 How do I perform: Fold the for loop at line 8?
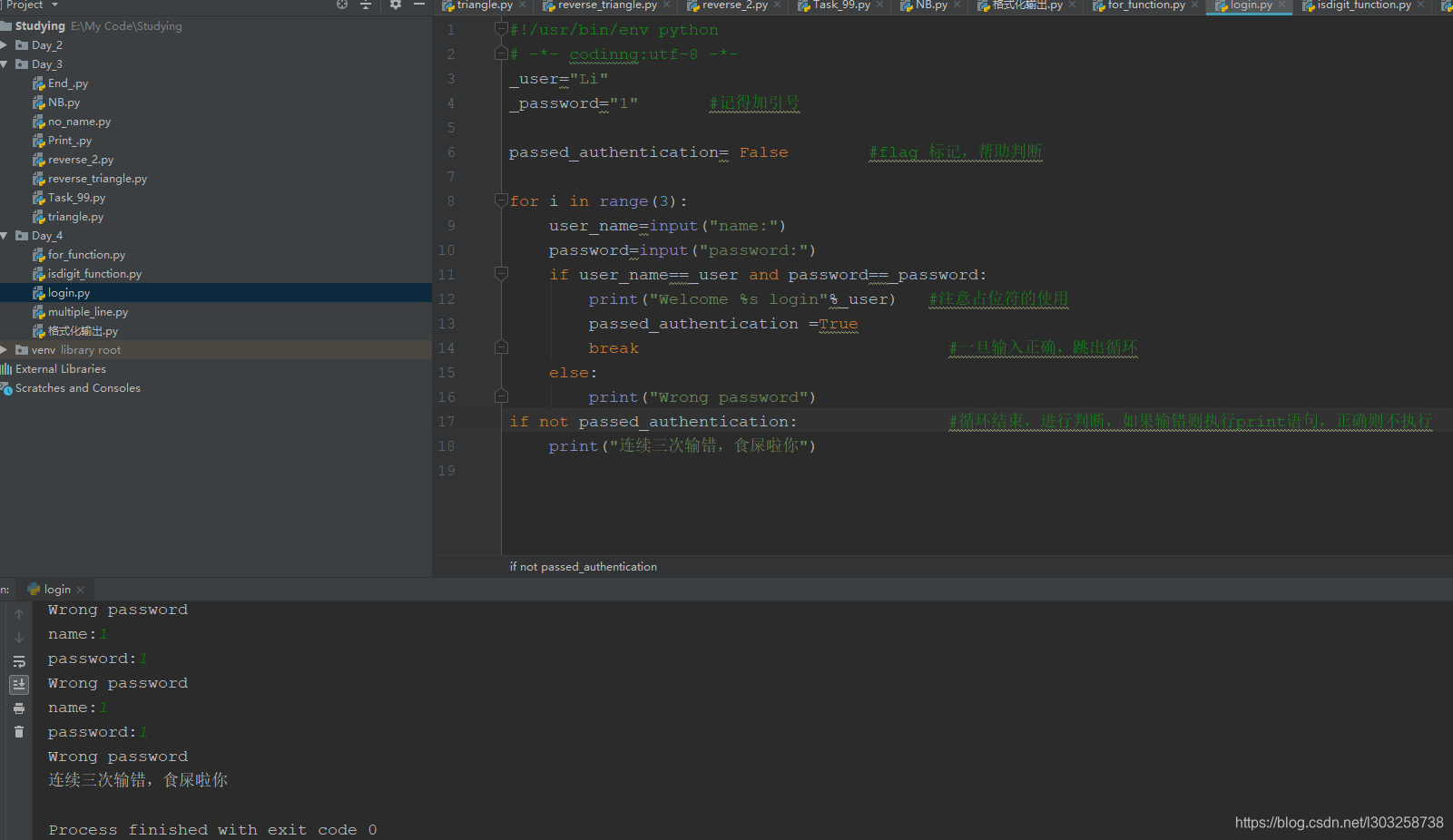[x=501, y=200]
